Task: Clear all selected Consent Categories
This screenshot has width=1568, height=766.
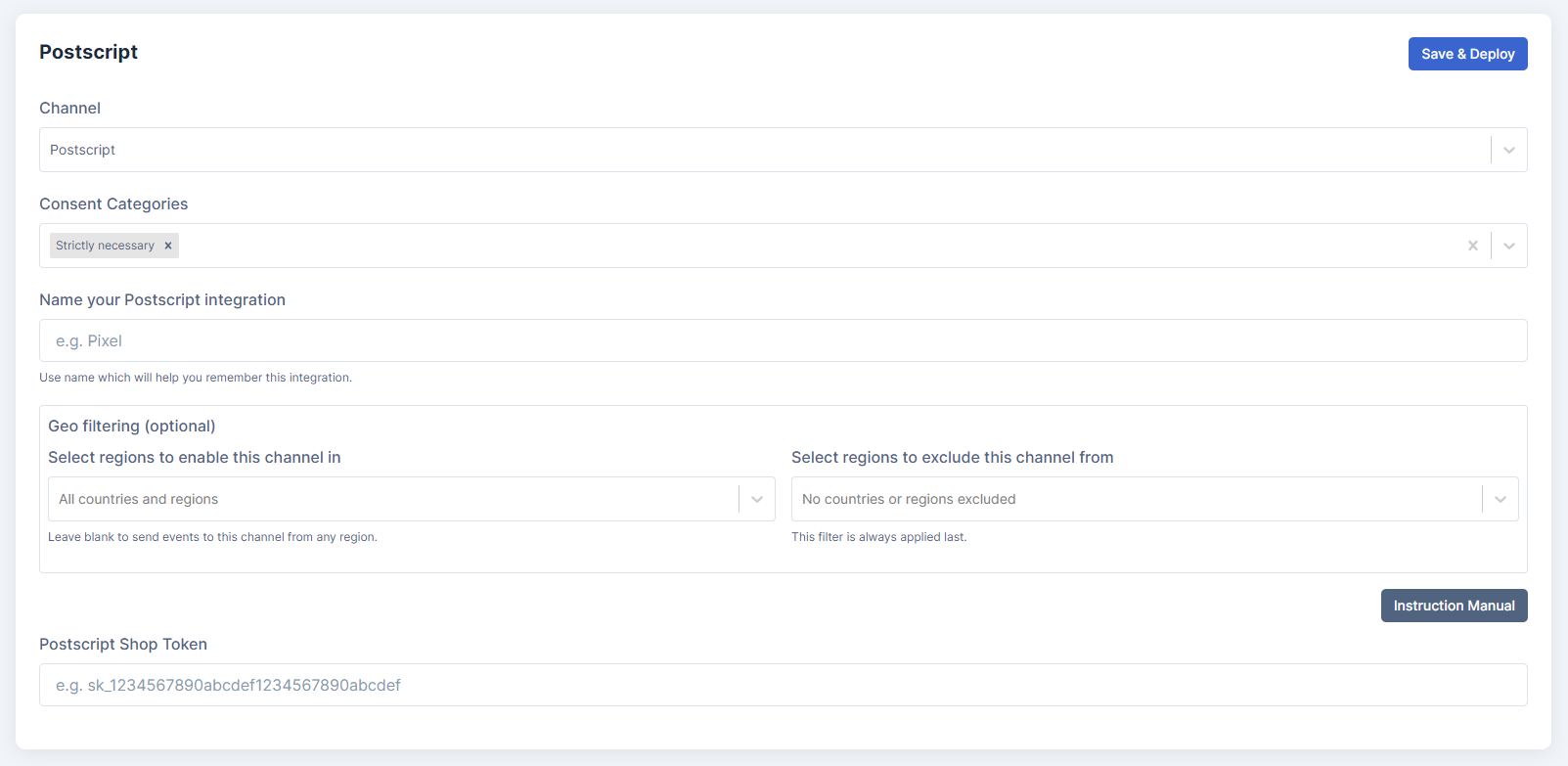Action: (x=1472, y=246)
